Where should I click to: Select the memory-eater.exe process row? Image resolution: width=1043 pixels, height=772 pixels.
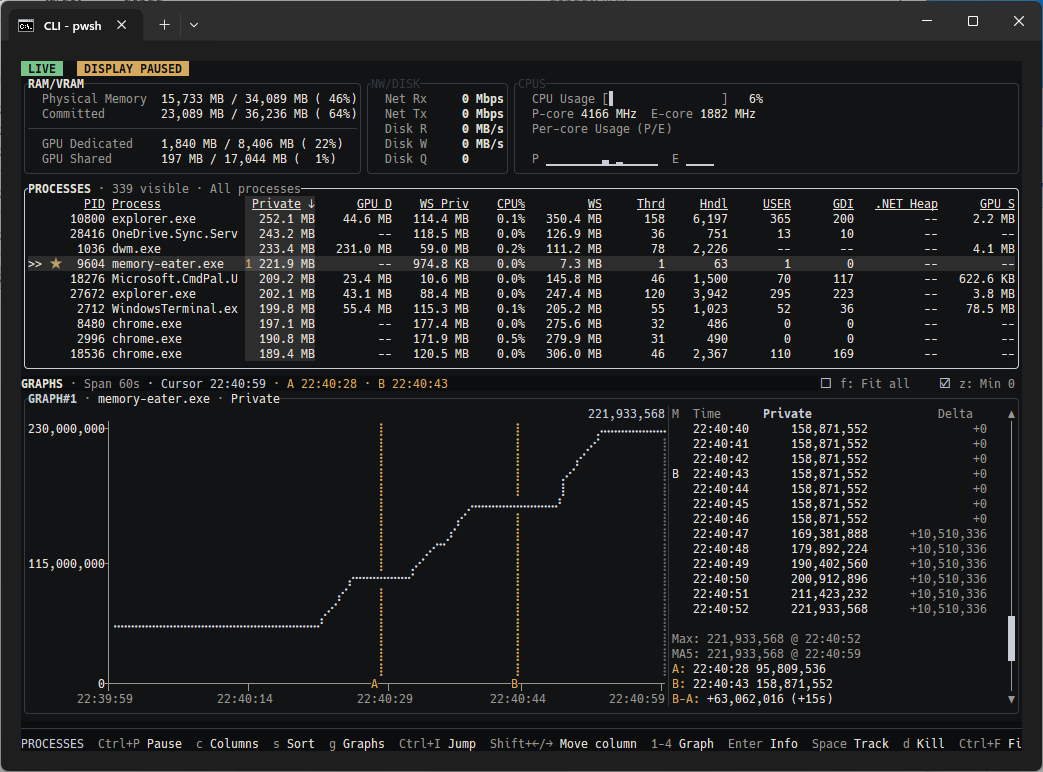pos(522,264)
